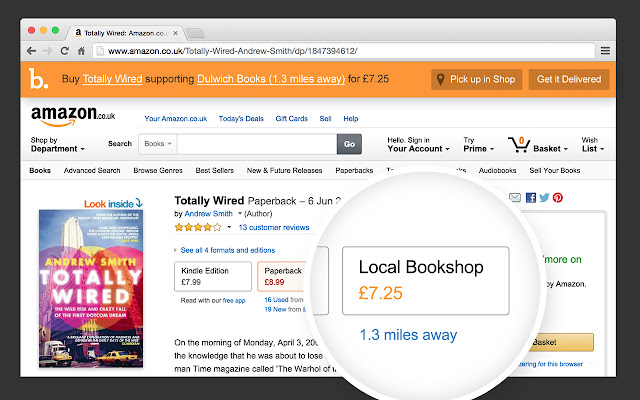Click Get it Delivered button
Screen dimensions: 640x400
tap(569, 79)
